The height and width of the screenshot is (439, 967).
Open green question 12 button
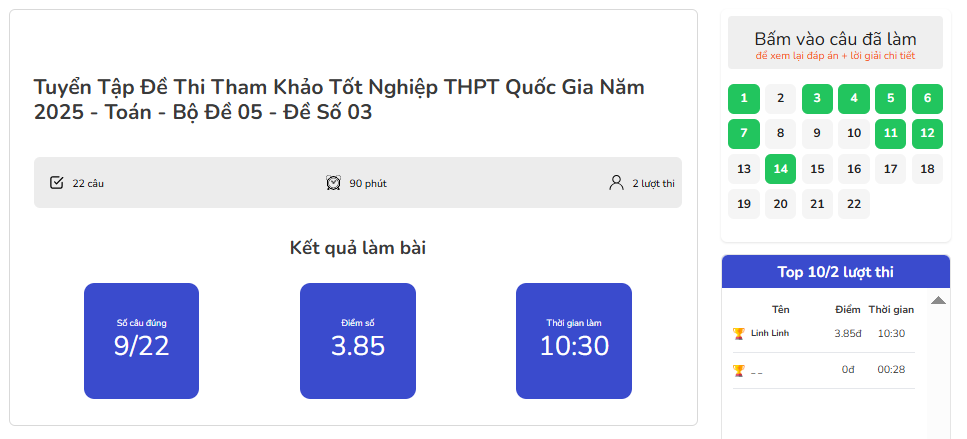coord(928,134)
